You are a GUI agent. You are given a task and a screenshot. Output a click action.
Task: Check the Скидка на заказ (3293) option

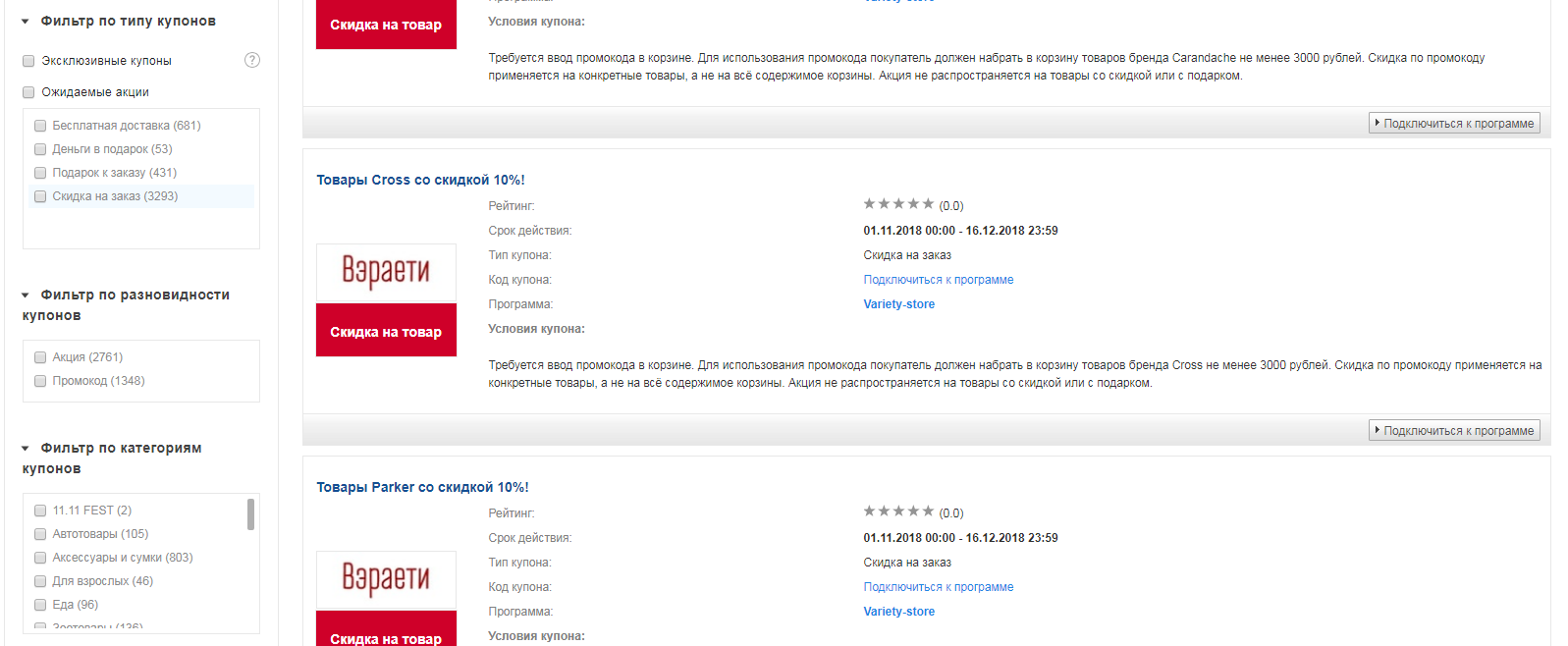[40, 196]
